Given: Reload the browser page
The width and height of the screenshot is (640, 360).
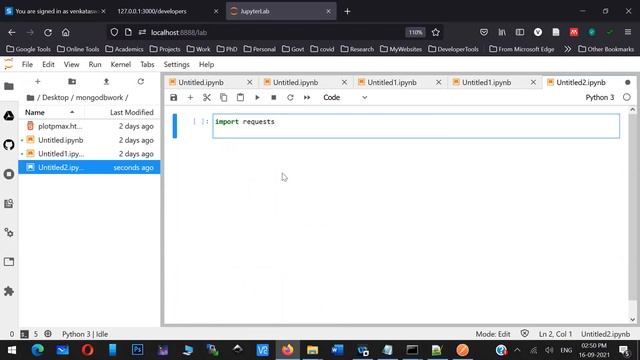Looking at the screenshot, I should click(x=48, y=32).
